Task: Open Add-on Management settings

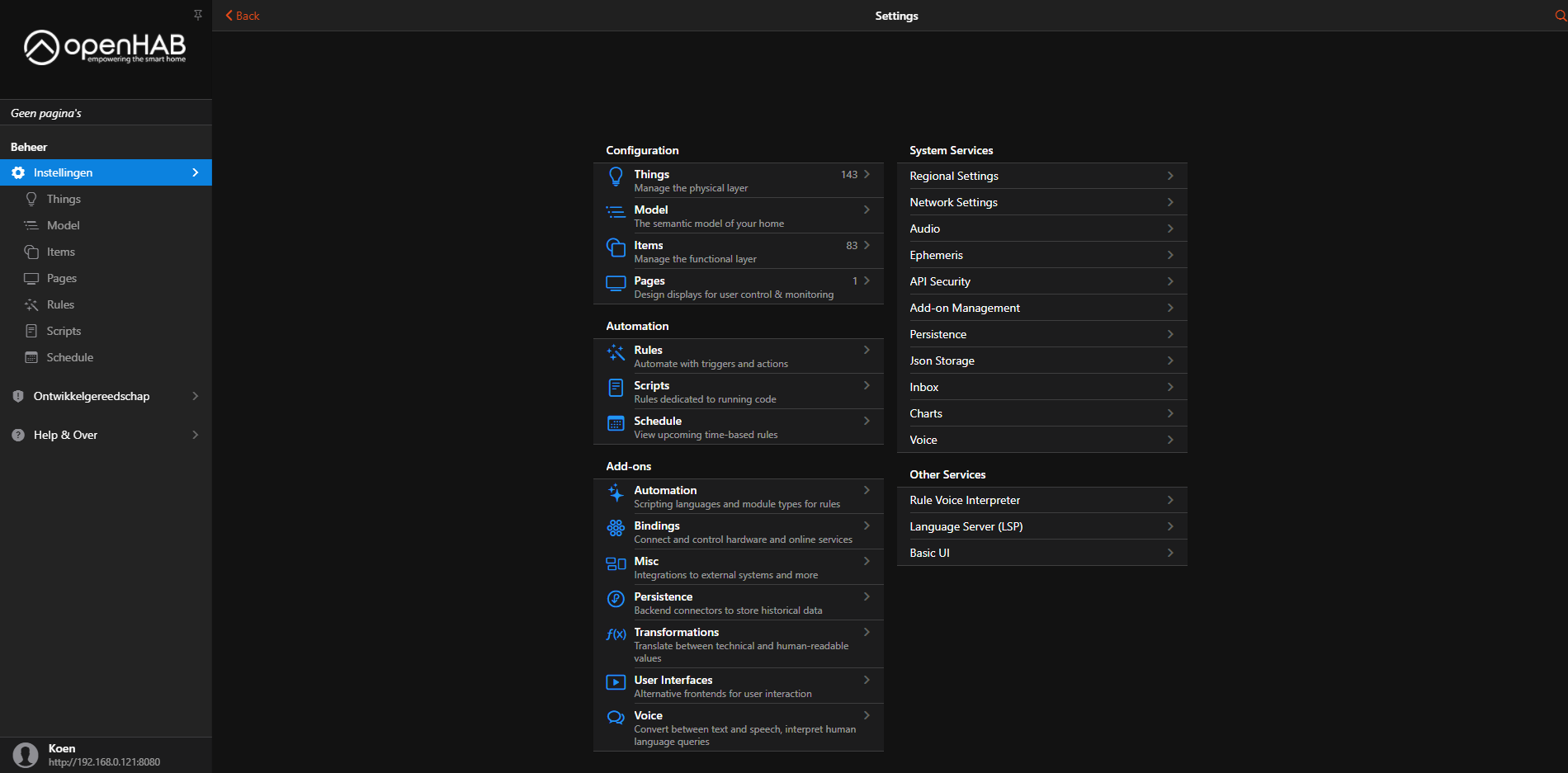Action: point(1041,308)
